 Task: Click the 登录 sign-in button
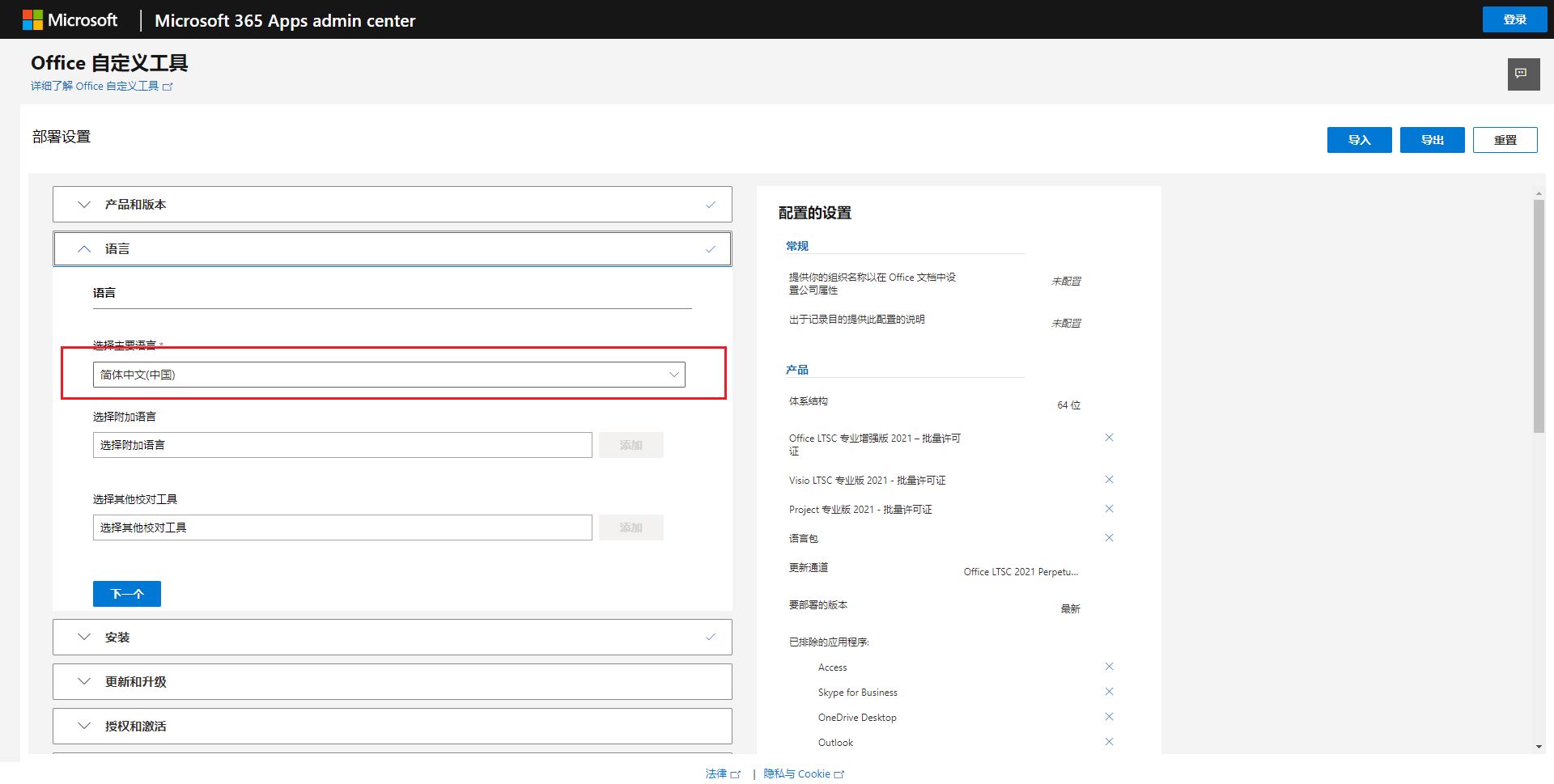coord(1514,19)
